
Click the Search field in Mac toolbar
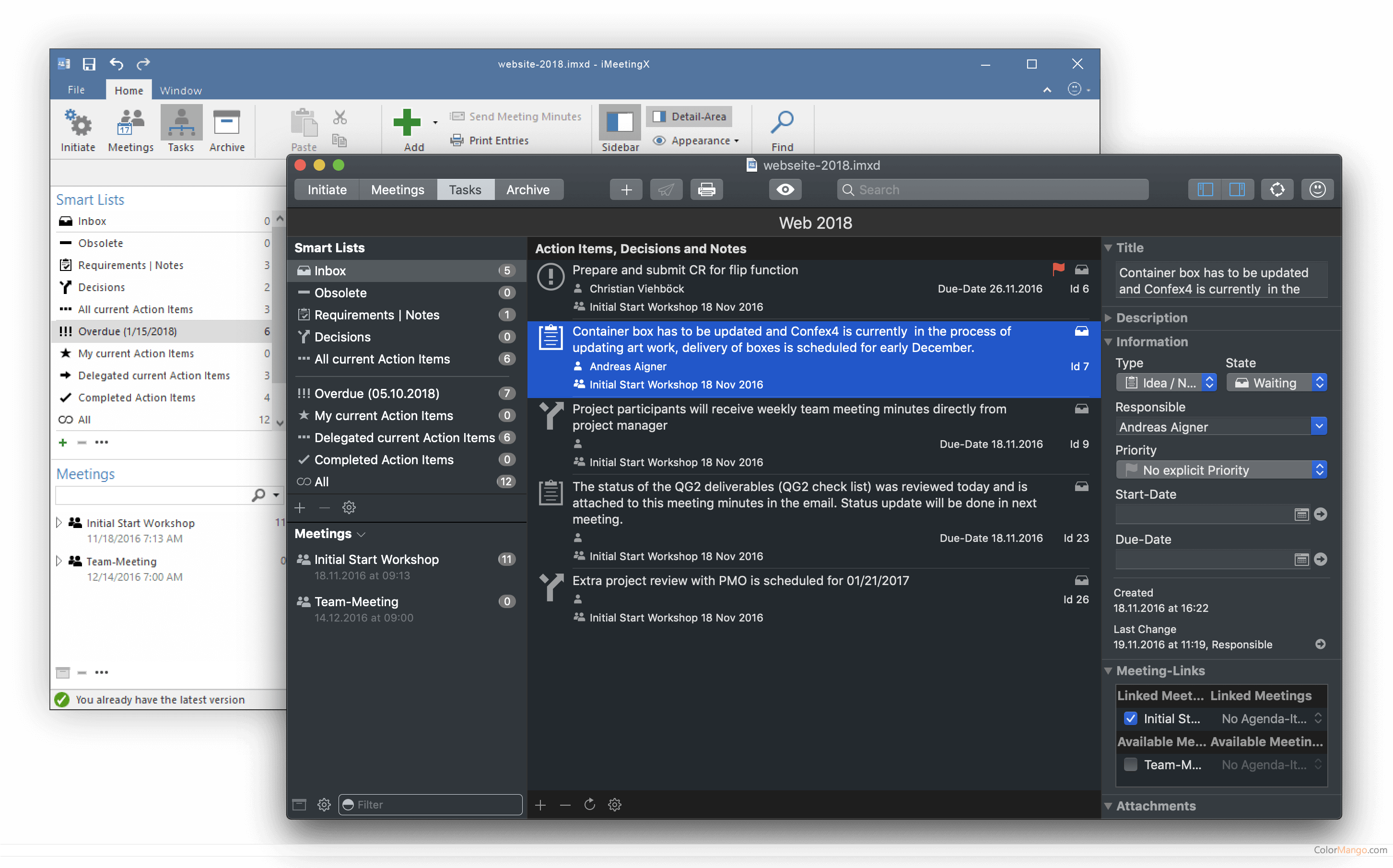[x=993, y=189]
